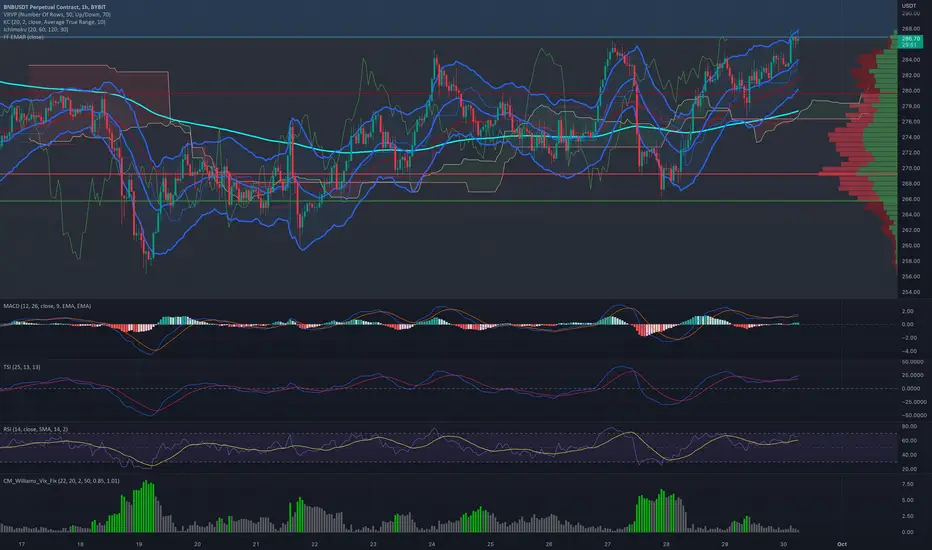Click the RSI (14, close, SMA) legend
Image resolution: width=932 pixels, height=550 pixels.
tap(35, 429)
